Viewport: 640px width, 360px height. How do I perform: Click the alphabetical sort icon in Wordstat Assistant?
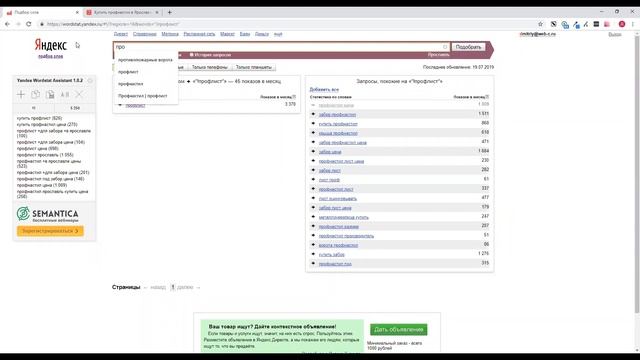(x=65, y=95)
